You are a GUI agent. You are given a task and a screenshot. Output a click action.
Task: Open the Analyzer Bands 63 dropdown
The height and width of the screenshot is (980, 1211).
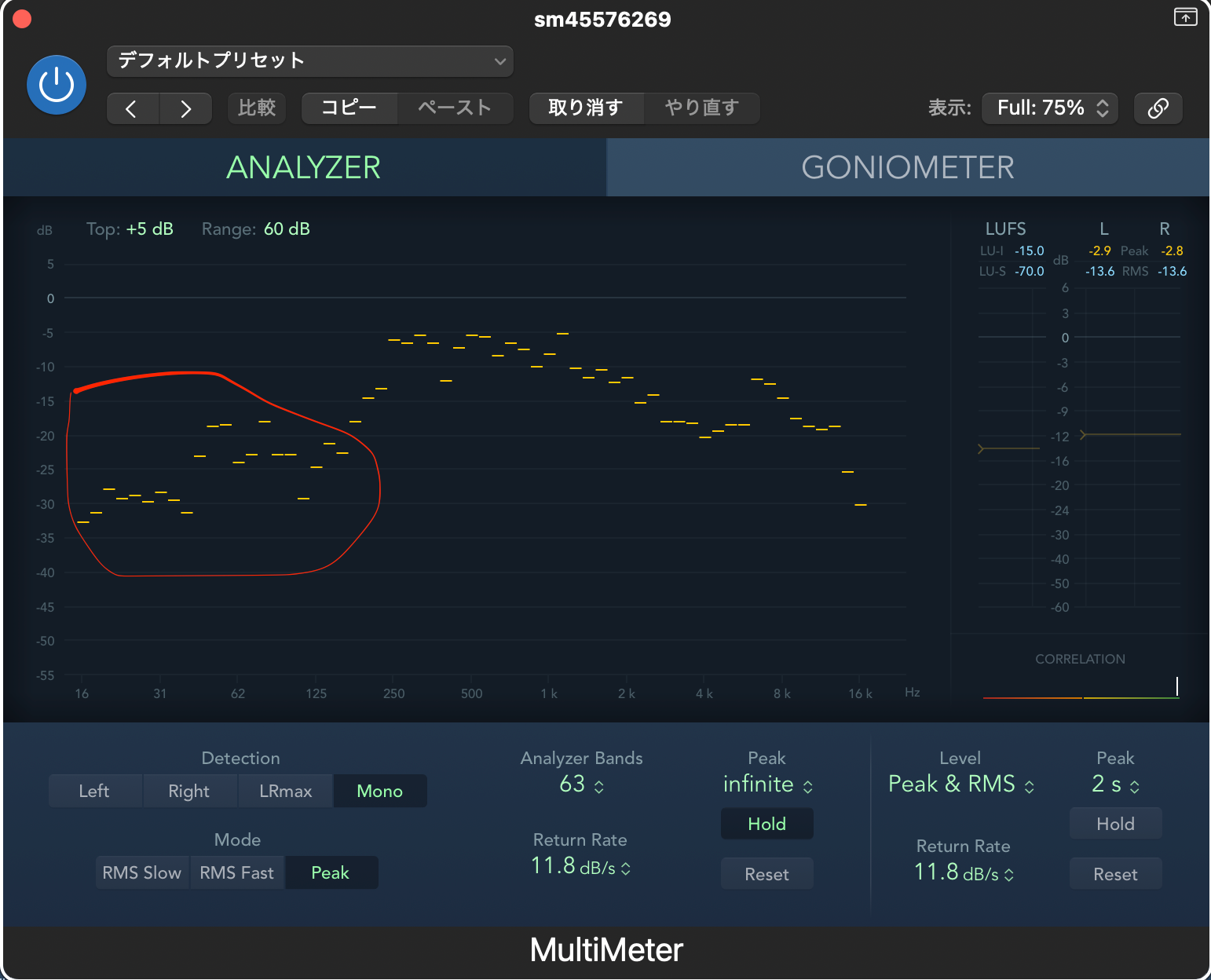pos(582,784)
